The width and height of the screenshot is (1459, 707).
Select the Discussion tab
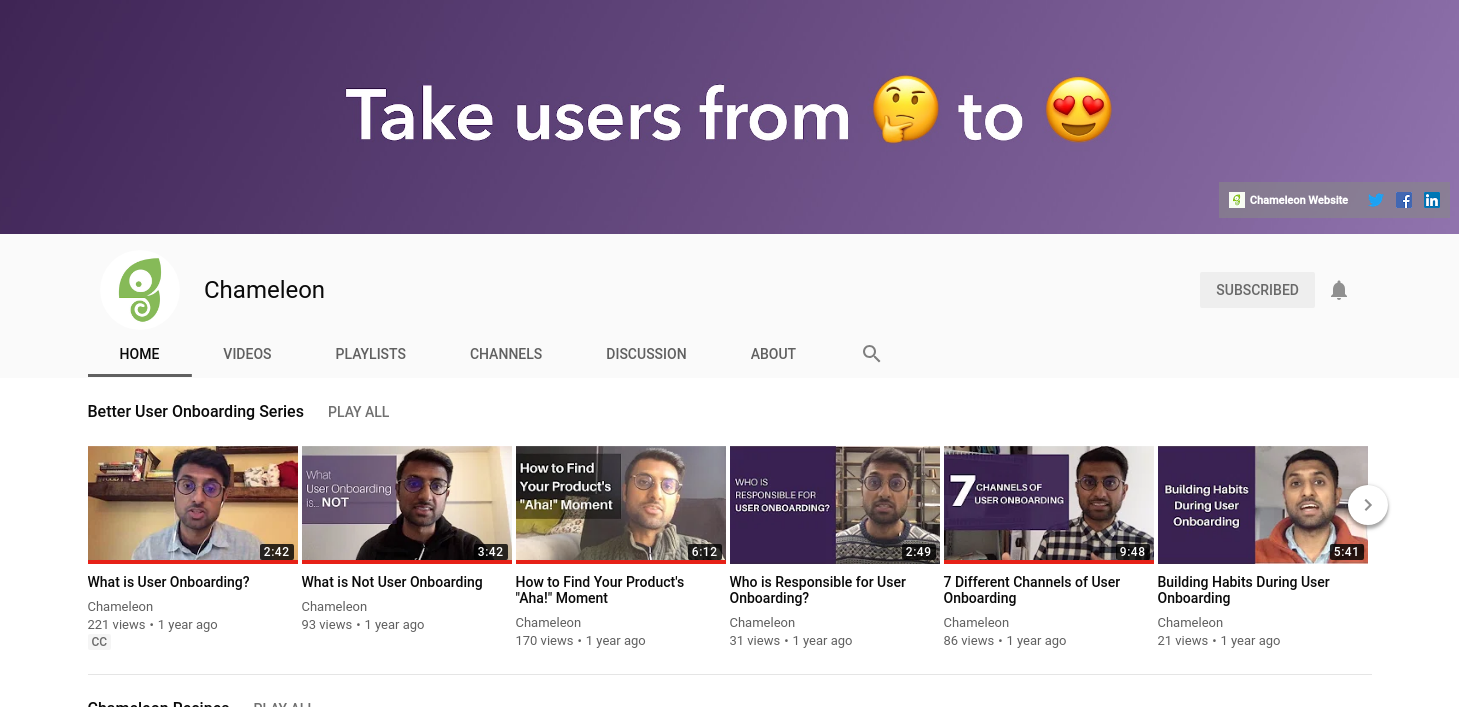(646, 354)
